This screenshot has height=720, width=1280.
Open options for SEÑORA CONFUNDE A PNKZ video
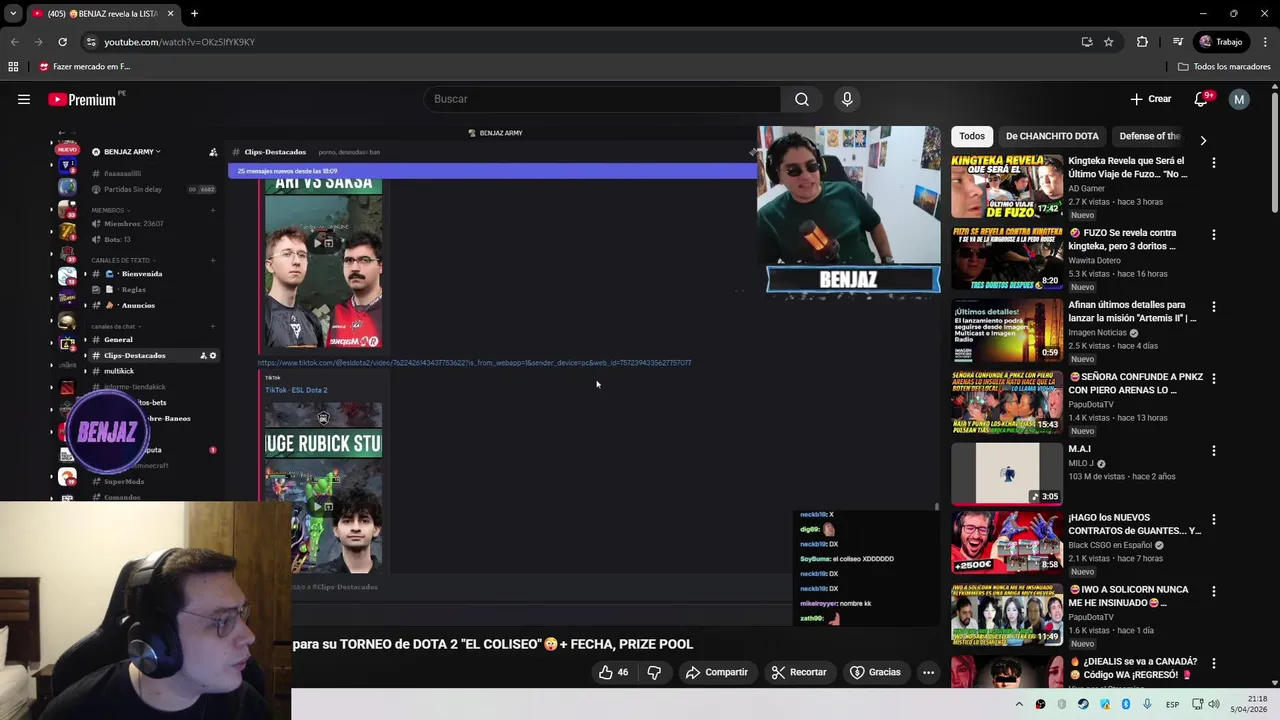1214,378
